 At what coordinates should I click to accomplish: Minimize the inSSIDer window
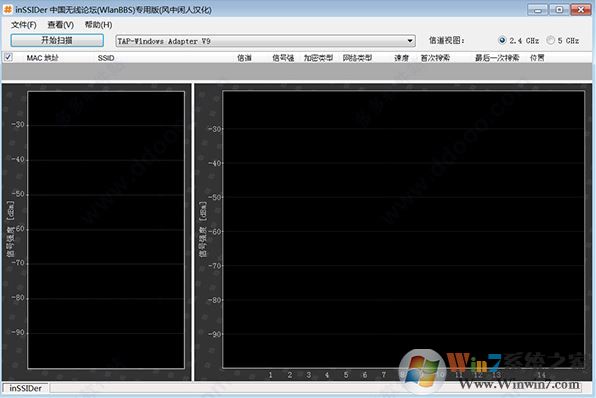click(537, 10)
